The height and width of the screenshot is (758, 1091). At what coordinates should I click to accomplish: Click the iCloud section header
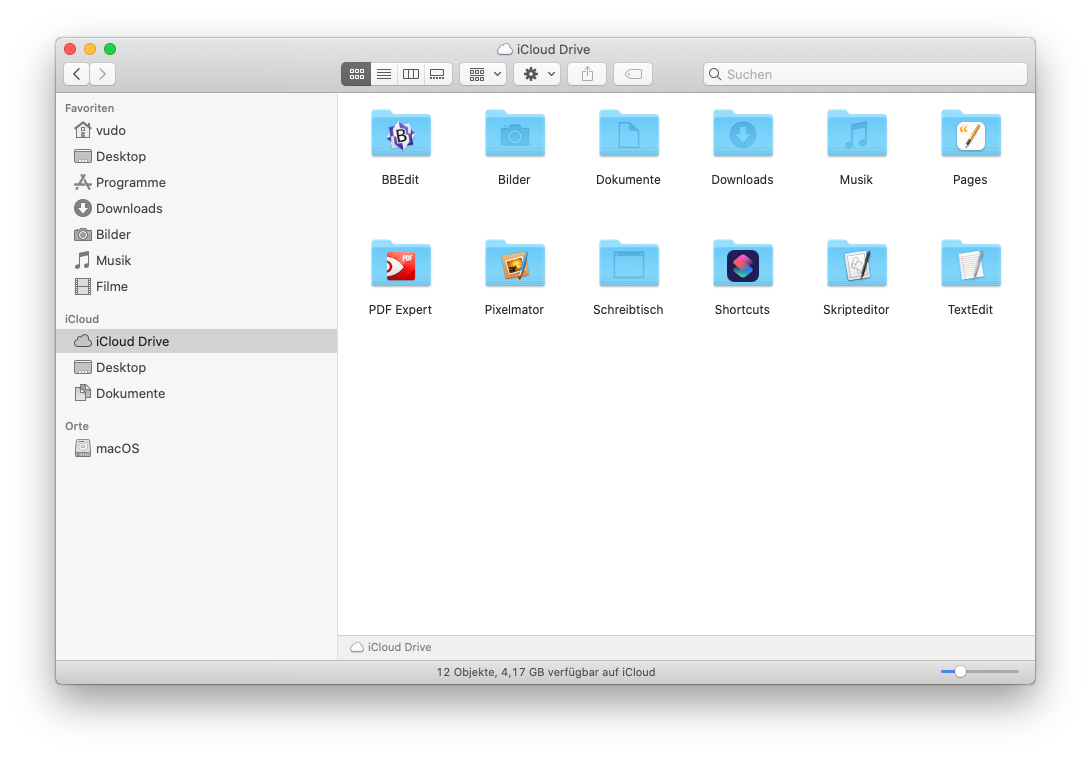(82, 319)
